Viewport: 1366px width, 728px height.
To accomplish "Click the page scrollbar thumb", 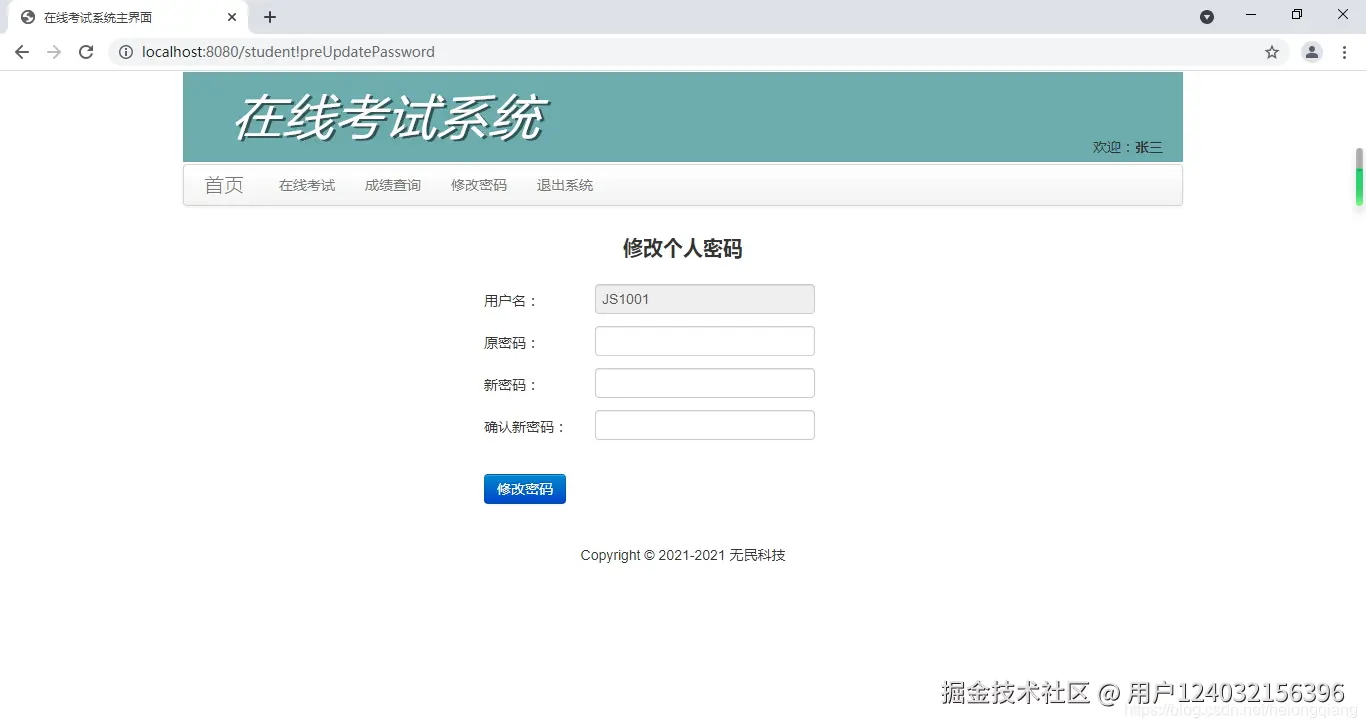I will 1359,177.
